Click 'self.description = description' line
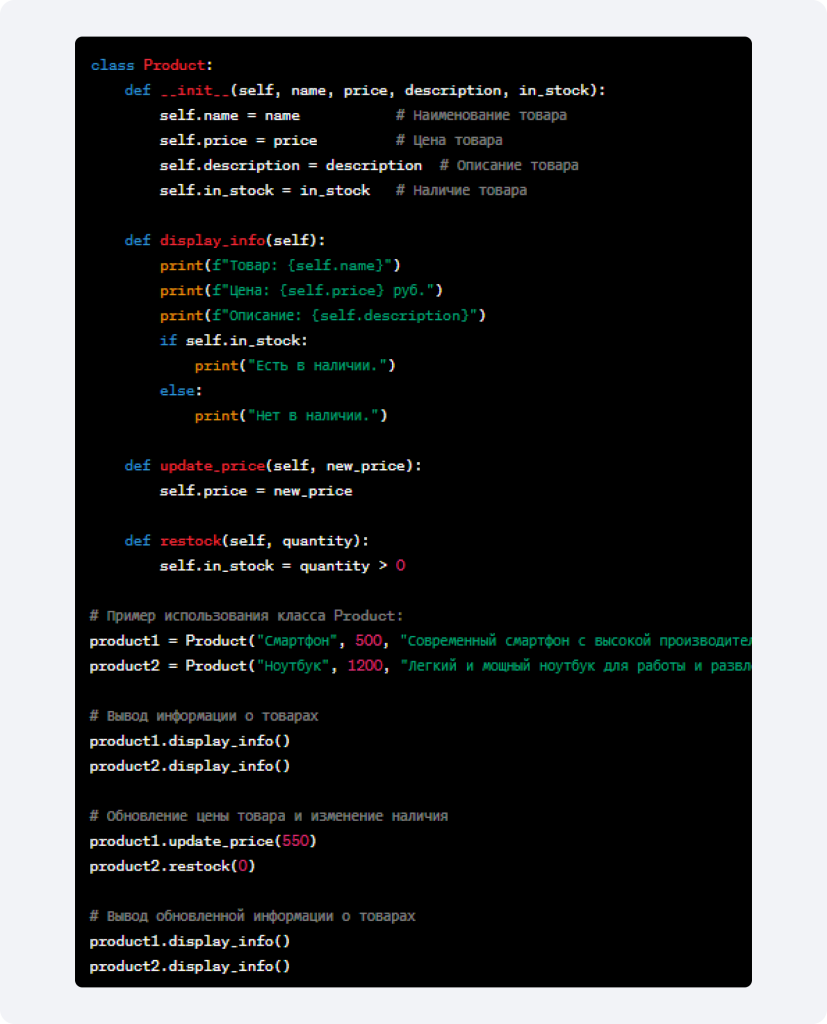Screen dimensions: 827x1024 pos(291,165)
